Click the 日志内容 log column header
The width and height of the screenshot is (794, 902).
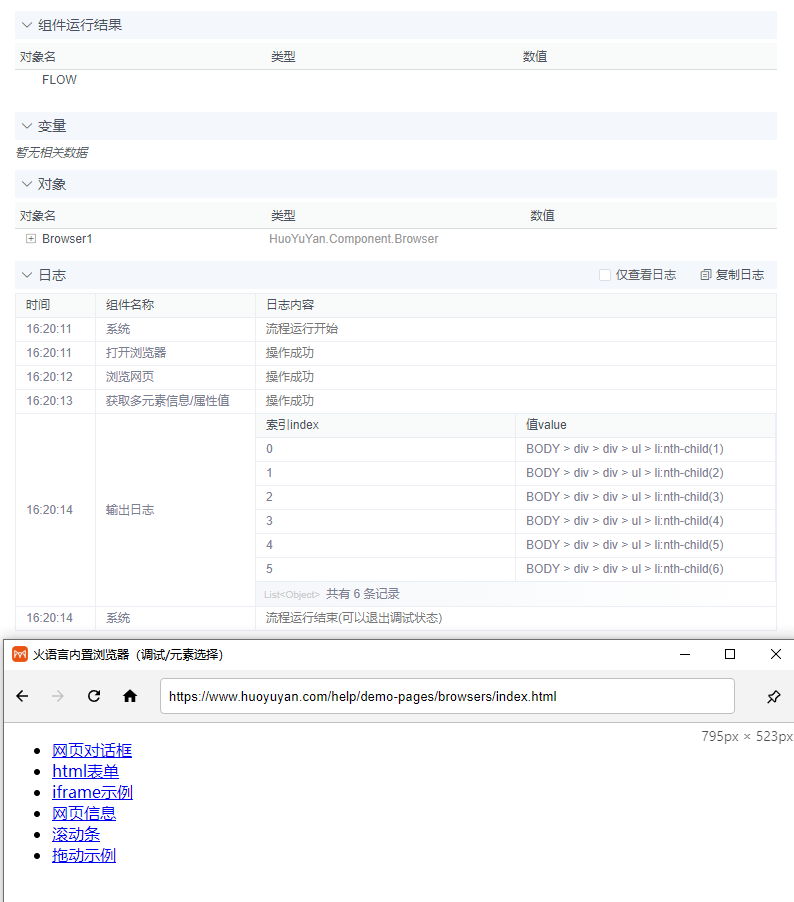tap(516, 305)
